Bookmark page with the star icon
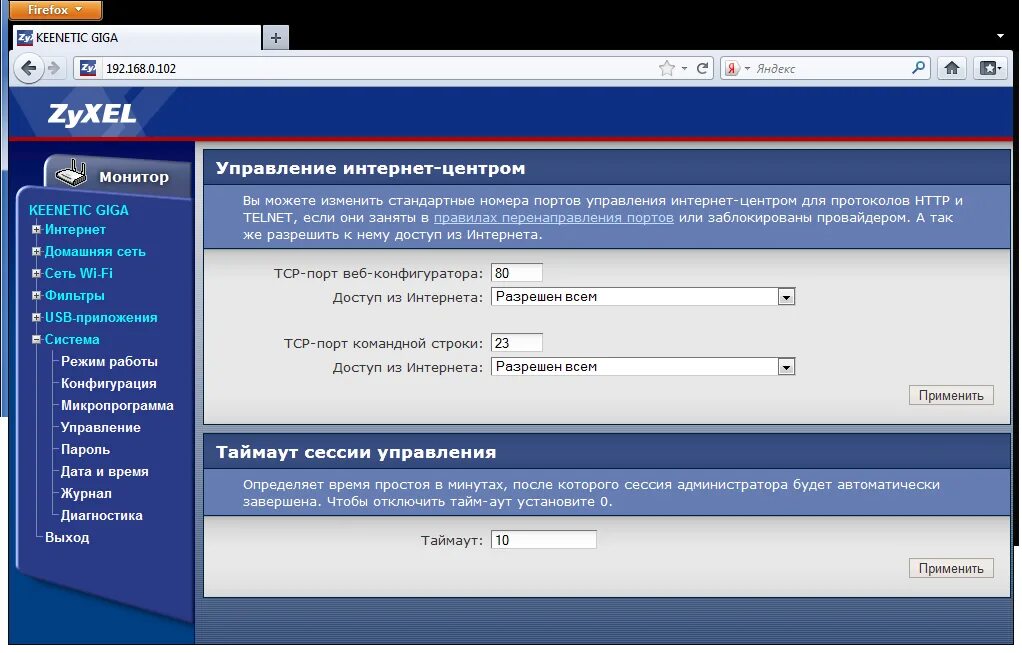The image size is (1022, 653). pyautogui.click(x=666, y=68)
